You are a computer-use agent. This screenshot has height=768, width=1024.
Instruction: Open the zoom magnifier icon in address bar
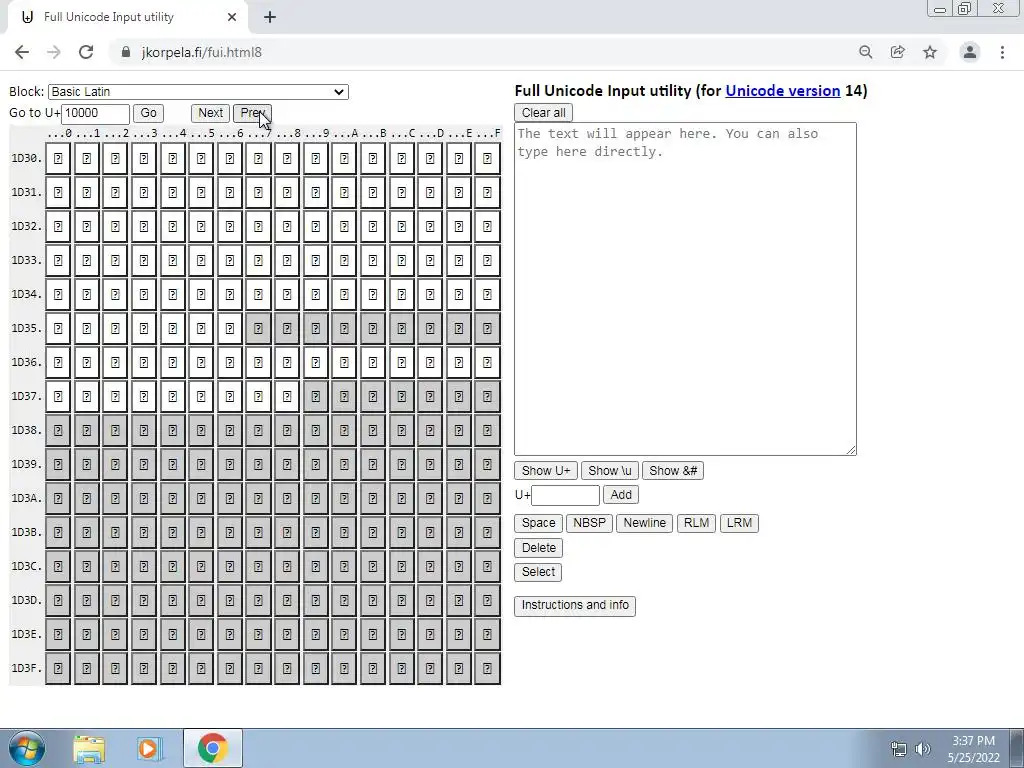point(865,52)
